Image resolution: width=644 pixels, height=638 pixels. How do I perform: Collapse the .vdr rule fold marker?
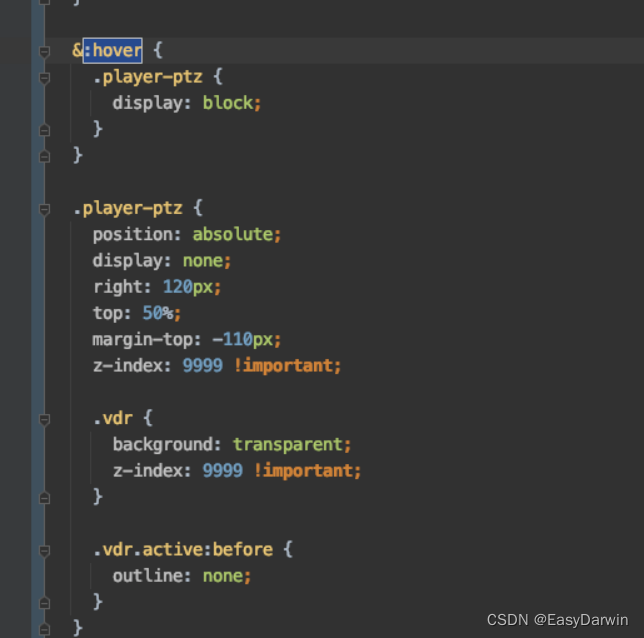[x=44, y=419]
